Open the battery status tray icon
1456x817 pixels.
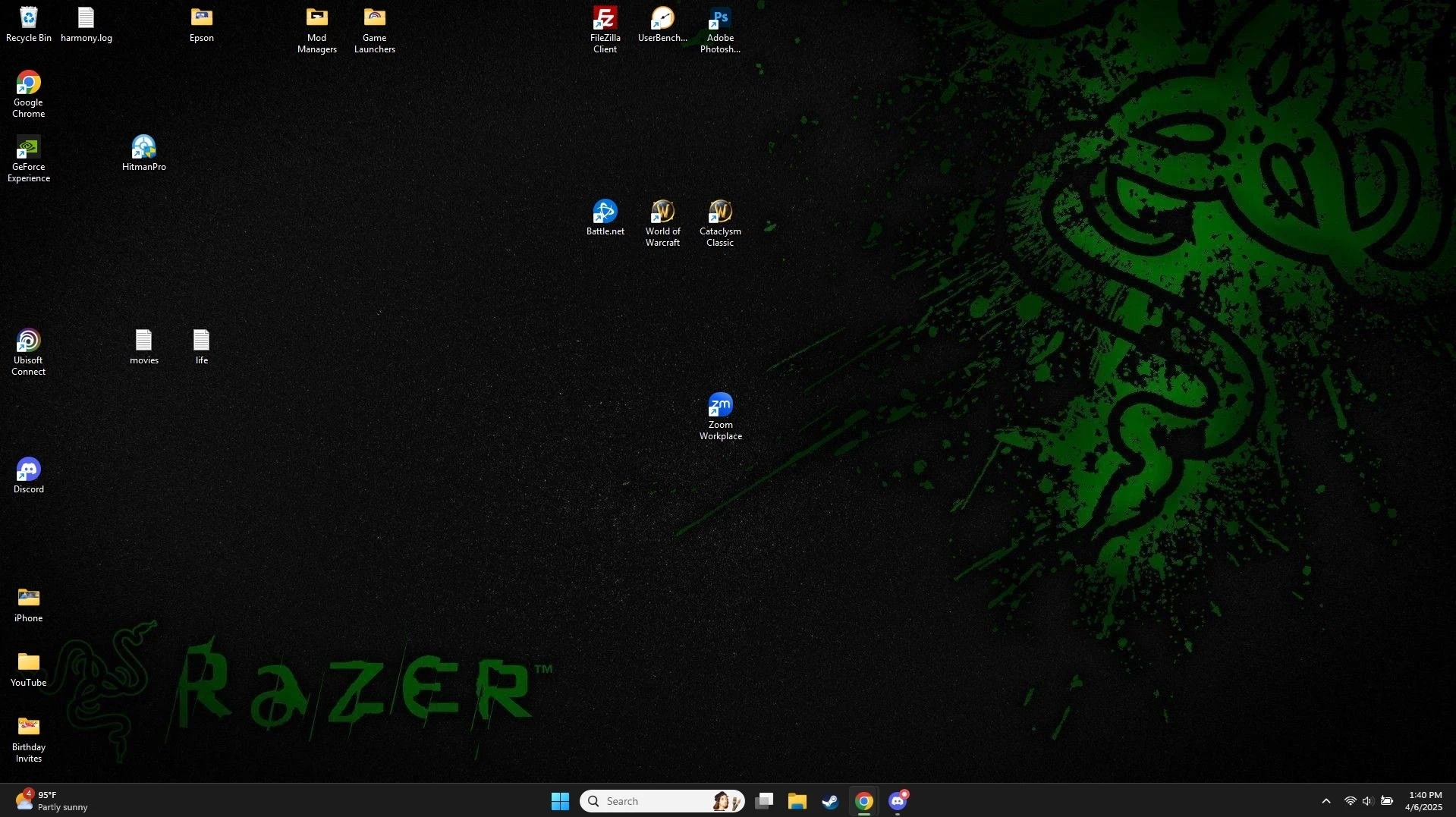click(x=1387, y=801)
